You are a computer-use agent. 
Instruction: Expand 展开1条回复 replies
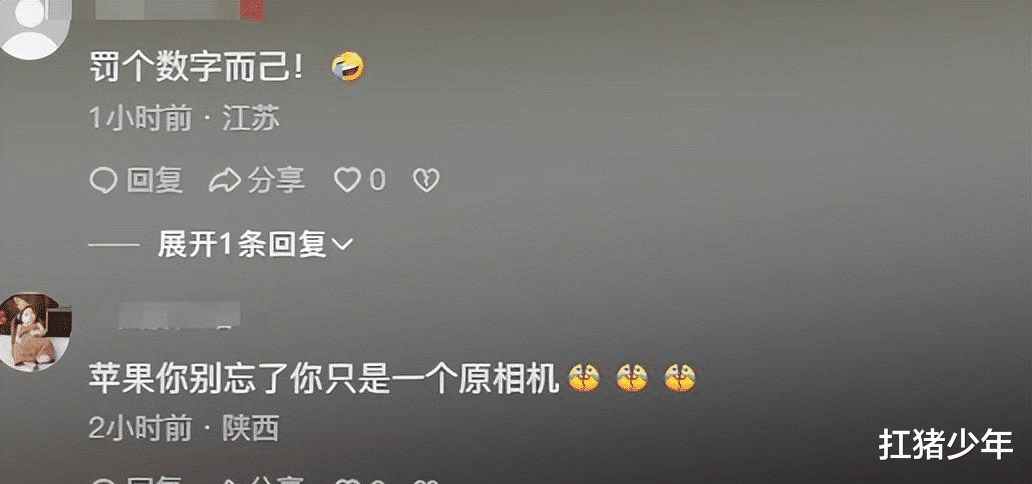(x=242, y=246)
